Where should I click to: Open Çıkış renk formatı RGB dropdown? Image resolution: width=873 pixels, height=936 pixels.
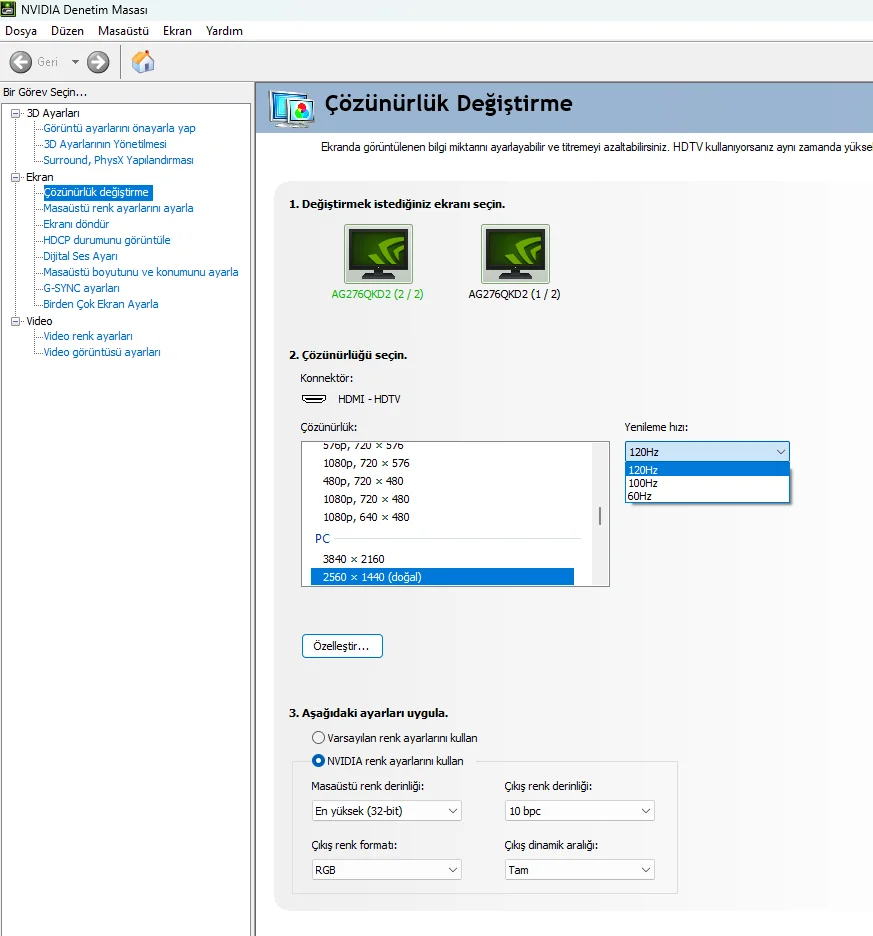point(386,870)
